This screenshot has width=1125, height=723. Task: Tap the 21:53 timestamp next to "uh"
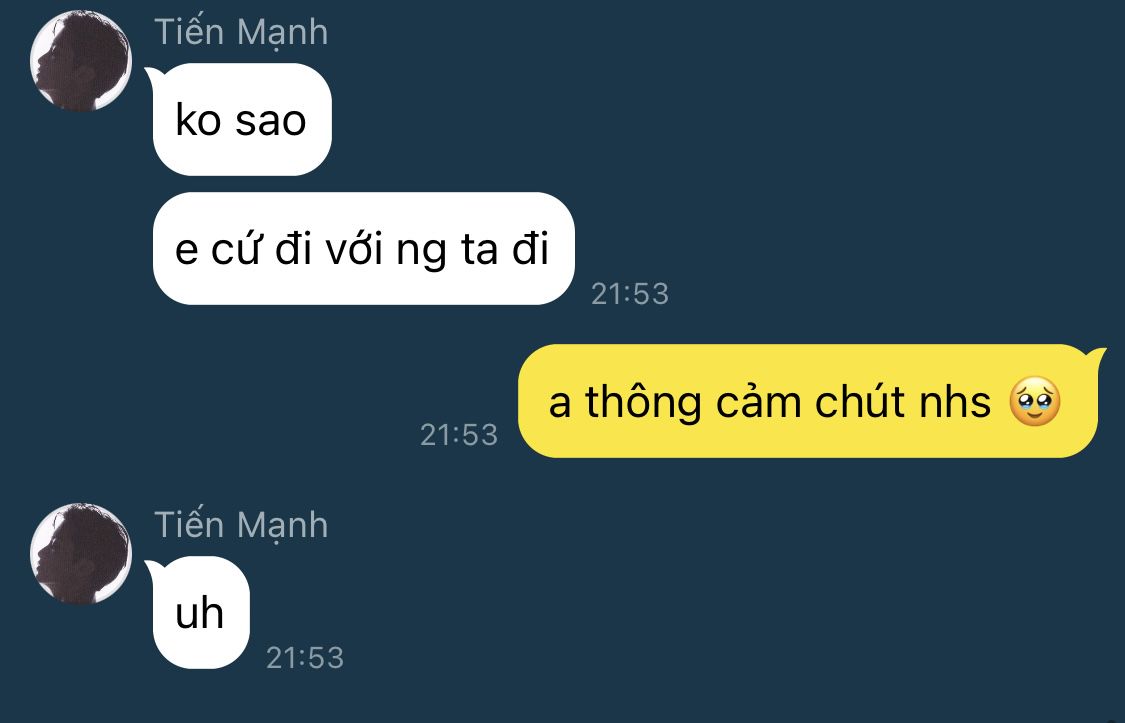pyautogui.click(x=305, y=658)
